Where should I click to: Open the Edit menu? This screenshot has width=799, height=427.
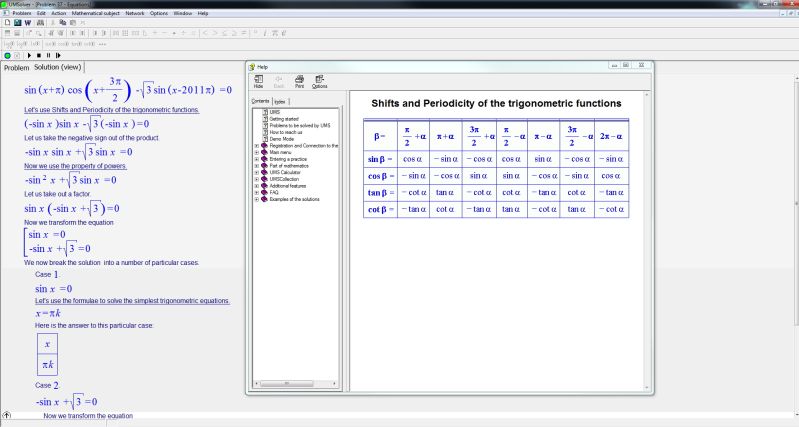pyautogui.click(x=41, y=13)
